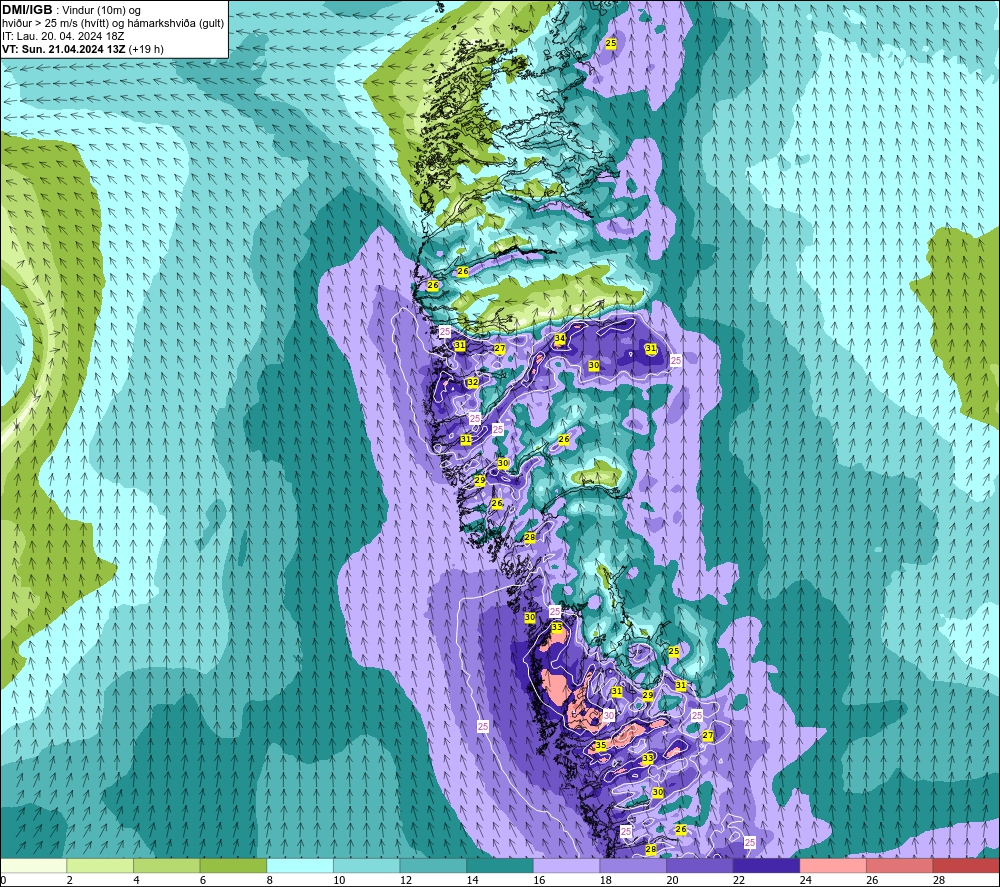The height and width of the screenshot is (887, 1000).
Task: Click the DMI/IGB title text
Action: (27, 10)
